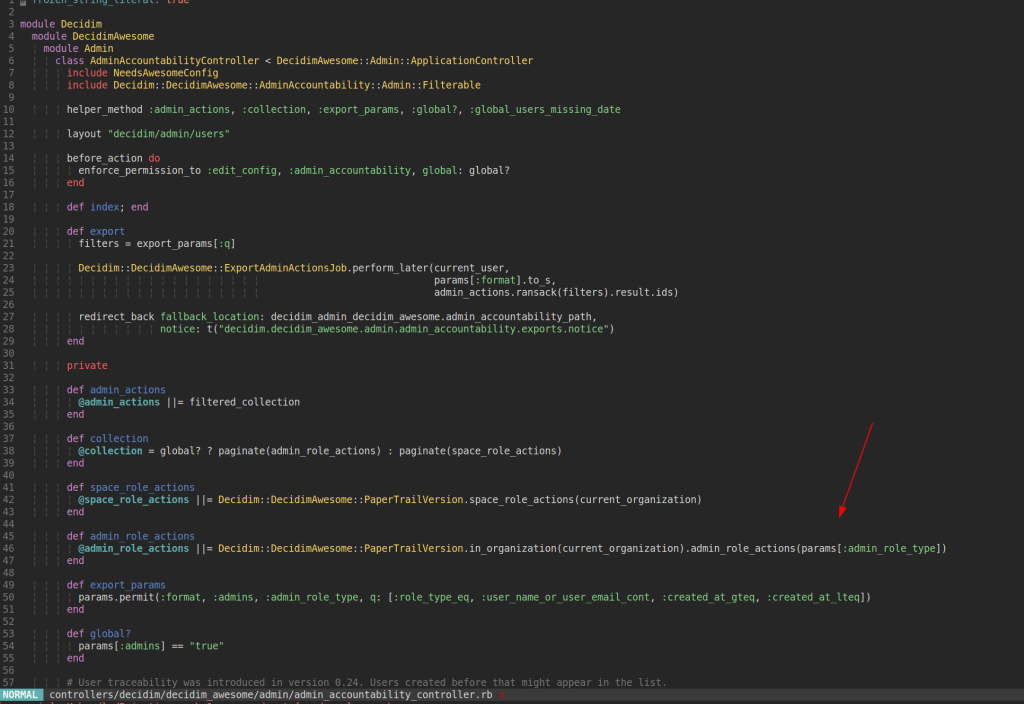Viewport: 1024px width, 704px height.
Task: Click the export method name on line 20
Action: pos(107,232)
